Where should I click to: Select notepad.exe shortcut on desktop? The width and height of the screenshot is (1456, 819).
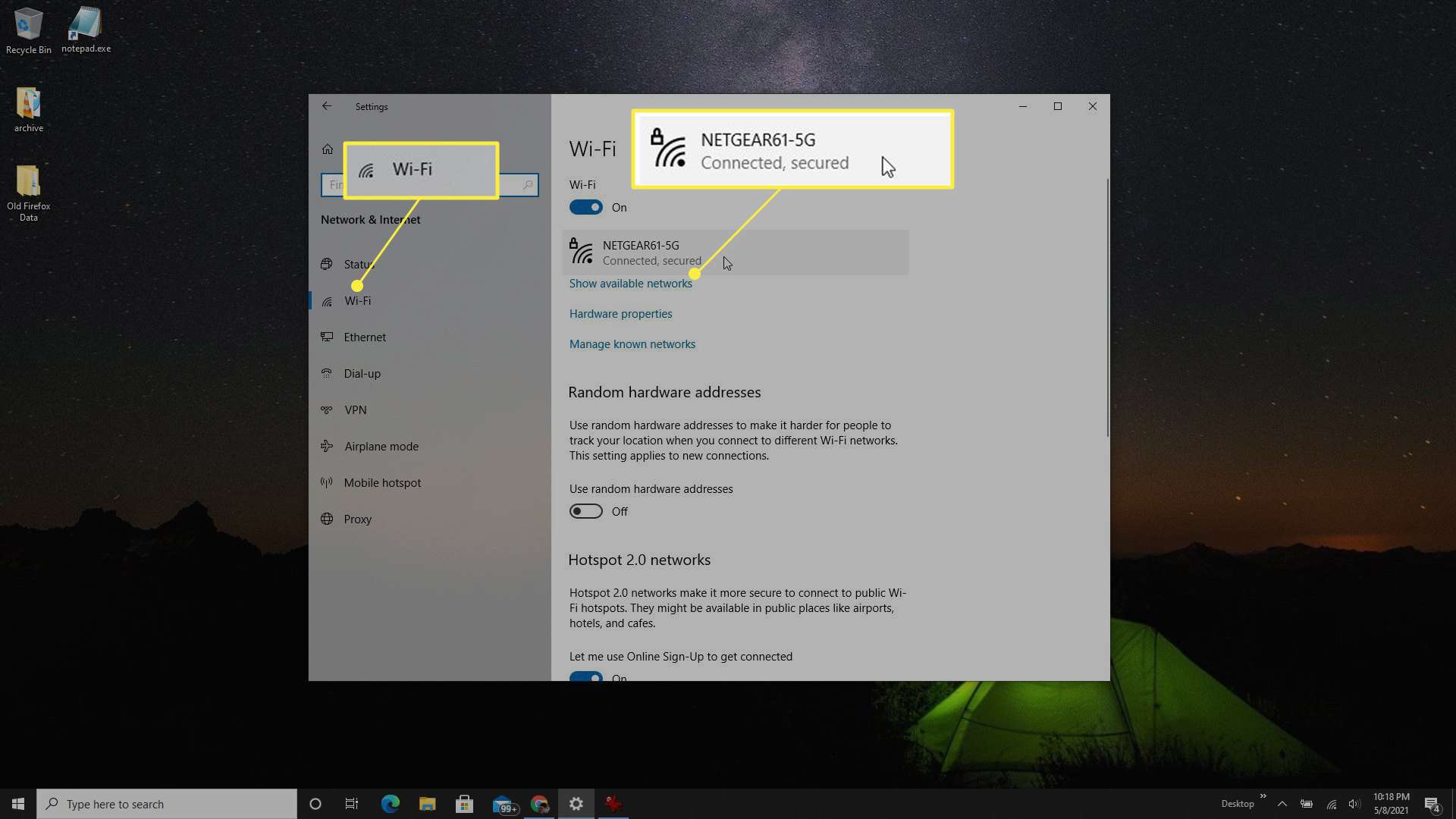coord(86,30)
